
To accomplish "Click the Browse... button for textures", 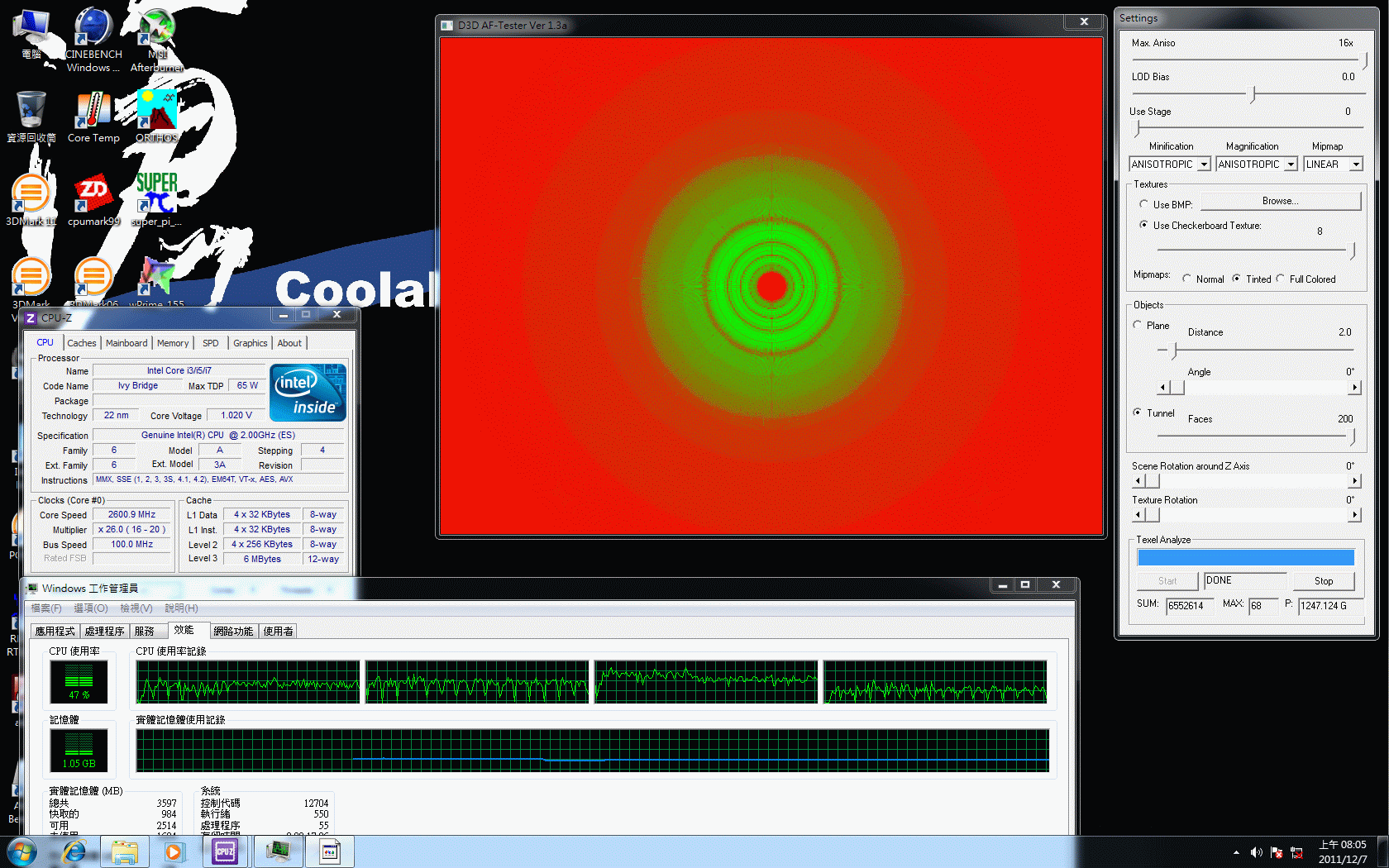I will pyautogui.click(x=1280, y=201).
